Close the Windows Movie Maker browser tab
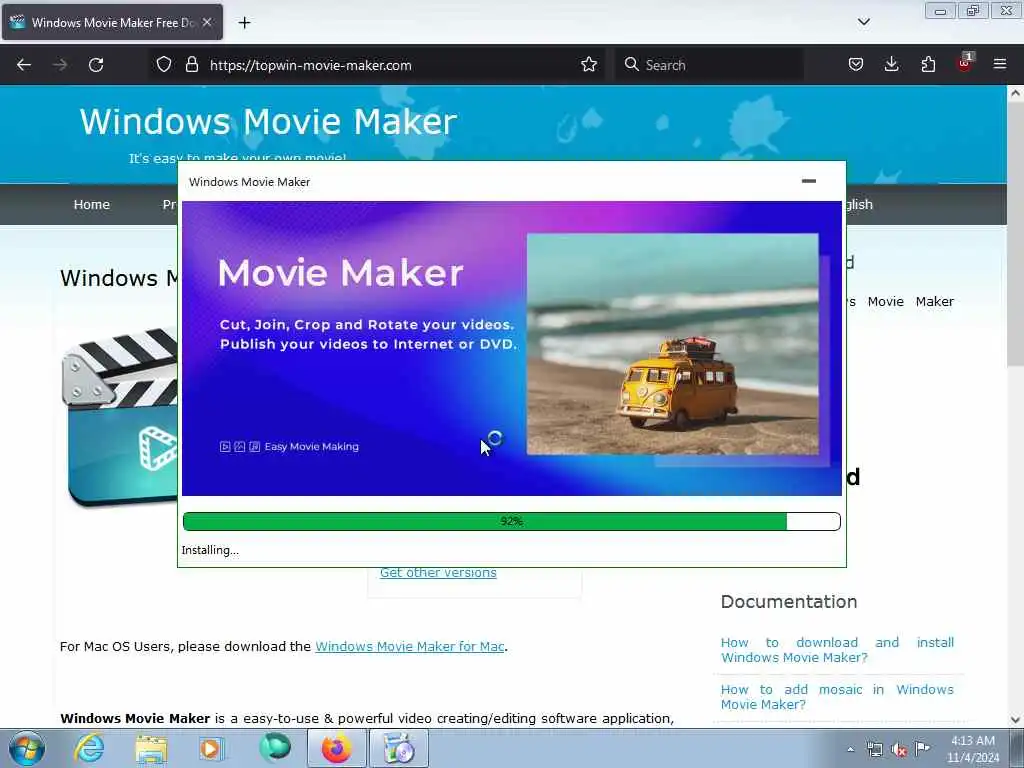Screen dimensions: 1024x768 pos(207,22)
